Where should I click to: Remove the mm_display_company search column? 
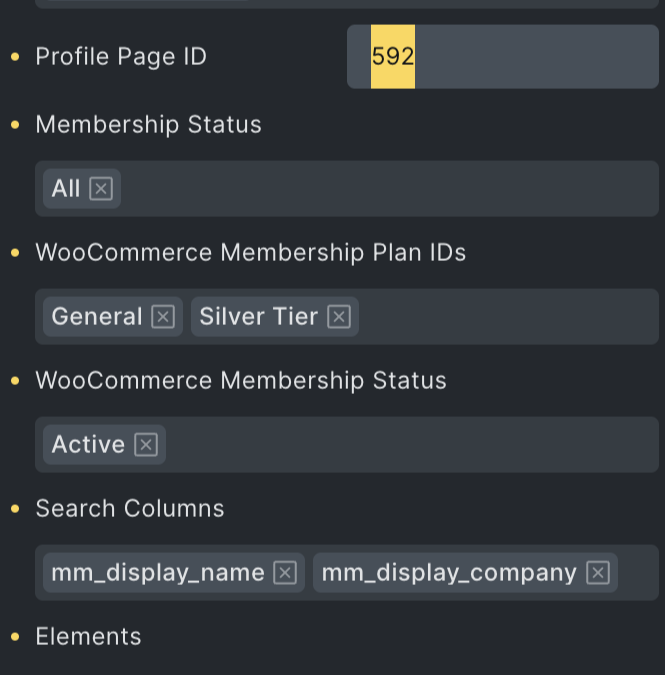[x=598, y=573]
